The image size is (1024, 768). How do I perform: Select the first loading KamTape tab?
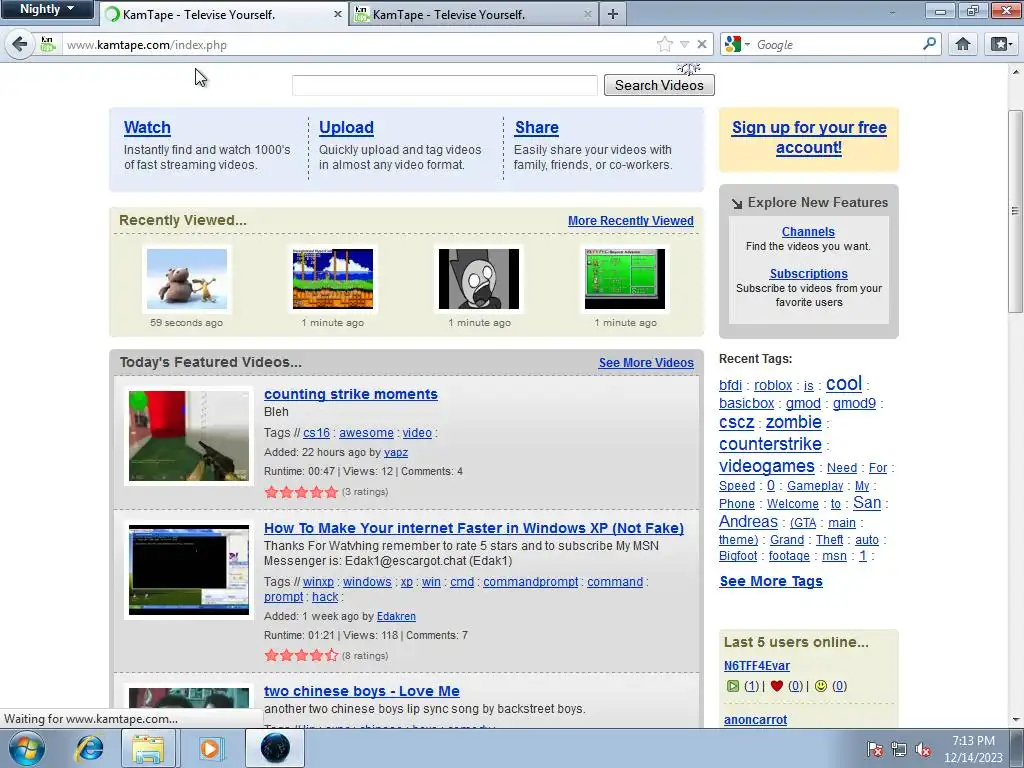click(x=224, y=14)
